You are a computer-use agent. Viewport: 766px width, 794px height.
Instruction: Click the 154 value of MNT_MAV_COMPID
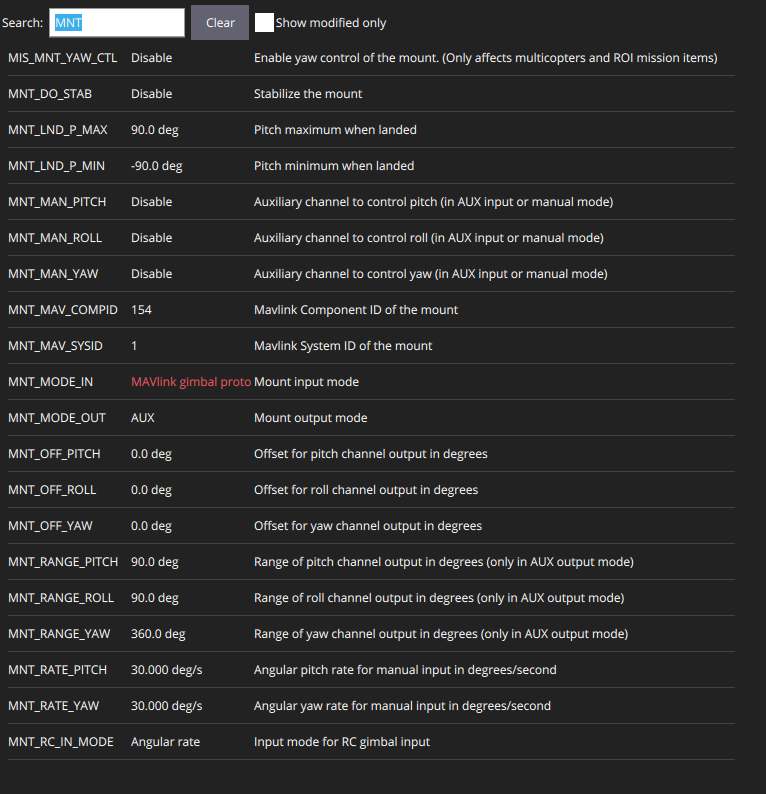(141, 309)
